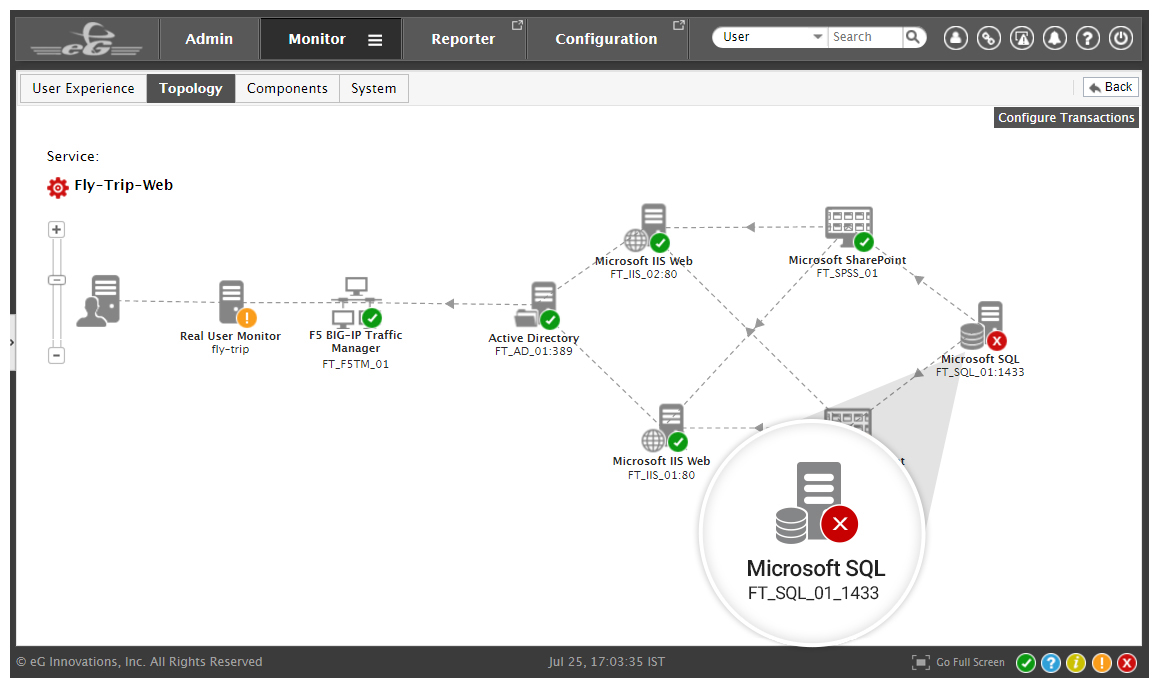Open the Reporter module
This screenshot has height=688, width=1159.
click(463, 39)
